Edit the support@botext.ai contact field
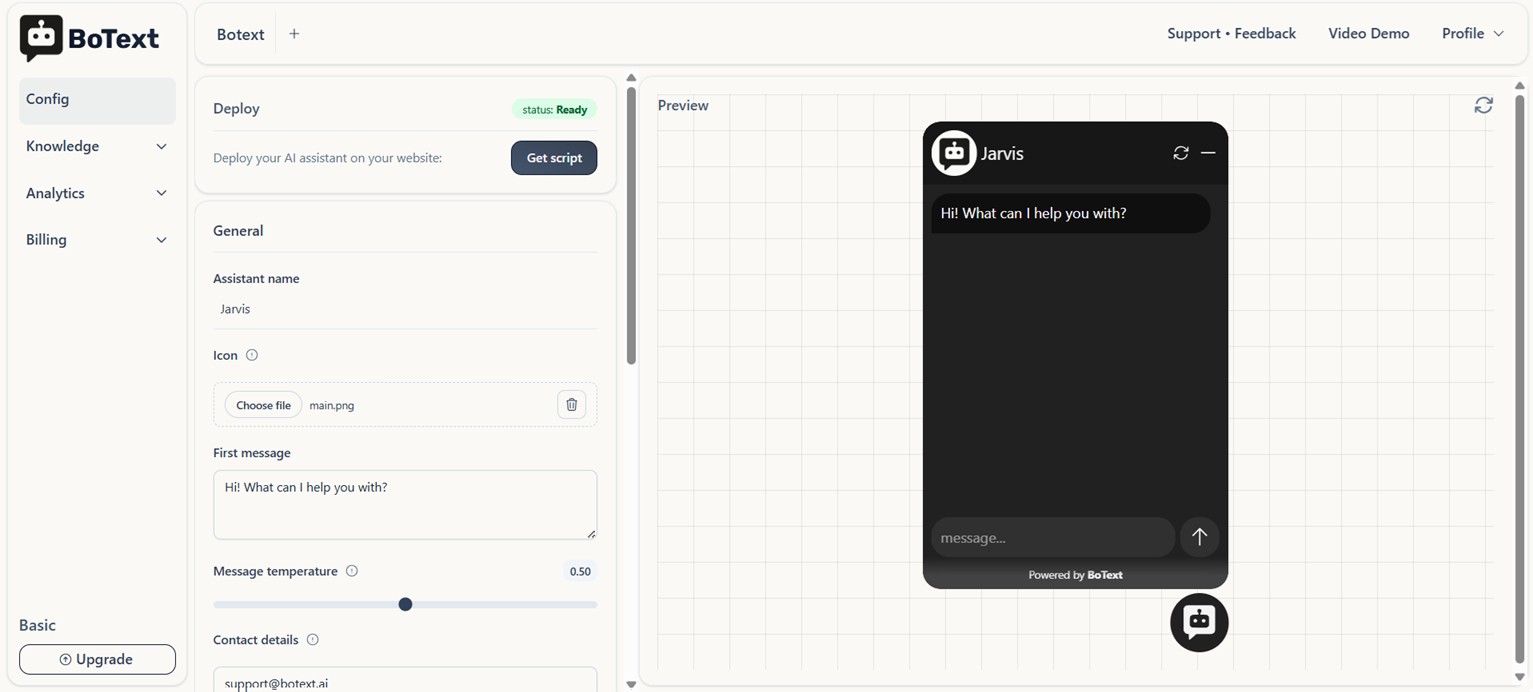 coord(405,680)
